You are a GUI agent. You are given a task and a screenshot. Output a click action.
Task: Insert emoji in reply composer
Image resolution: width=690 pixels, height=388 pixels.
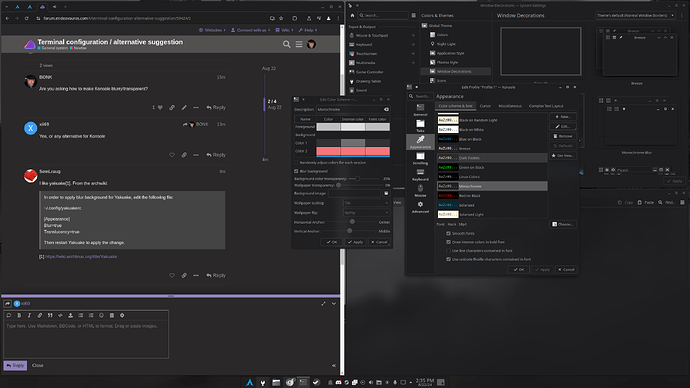pyautogui.click(x=101, y=315)
